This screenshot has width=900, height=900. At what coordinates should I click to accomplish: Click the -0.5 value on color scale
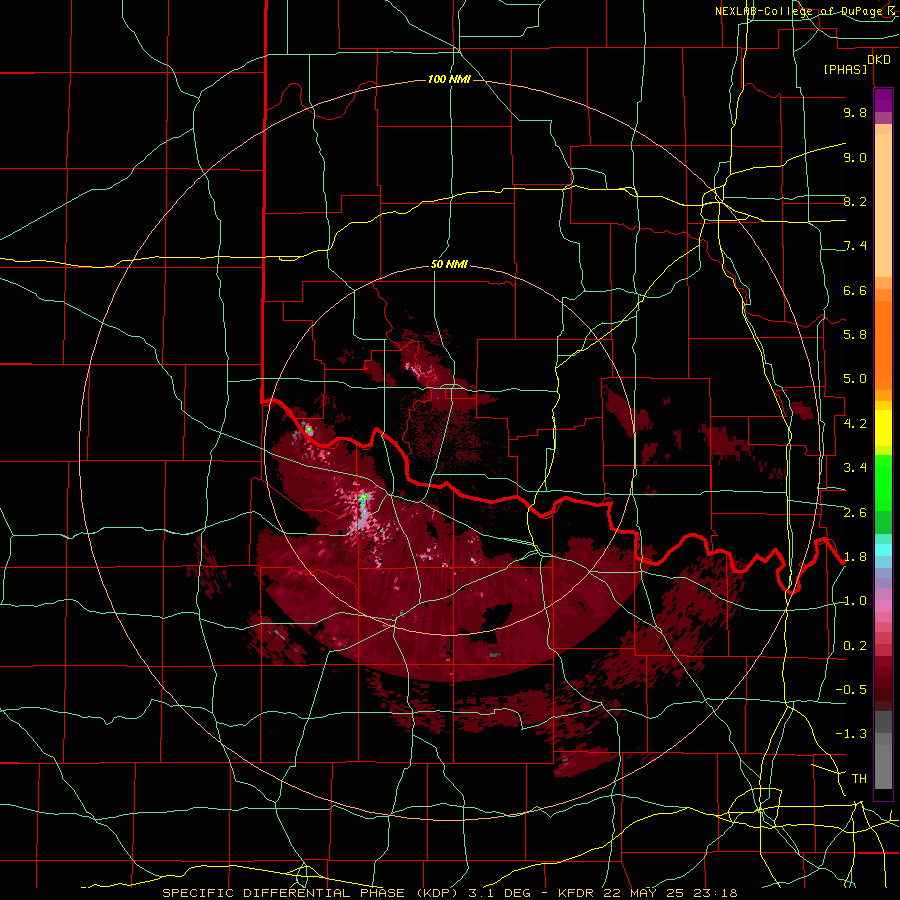pos(851,690)
